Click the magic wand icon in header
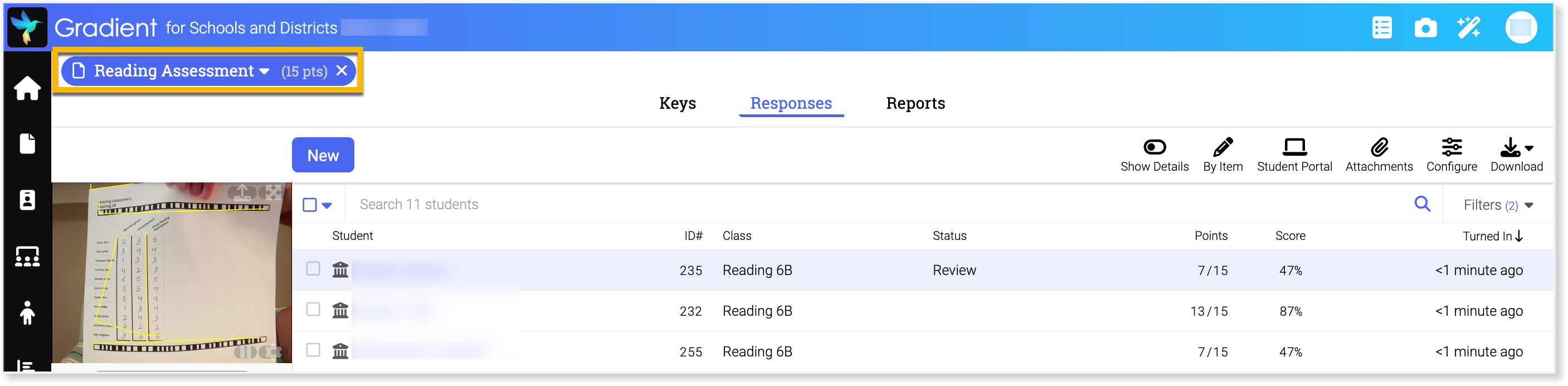This screenshot has height=386, width=1568. pos(1468,28)
